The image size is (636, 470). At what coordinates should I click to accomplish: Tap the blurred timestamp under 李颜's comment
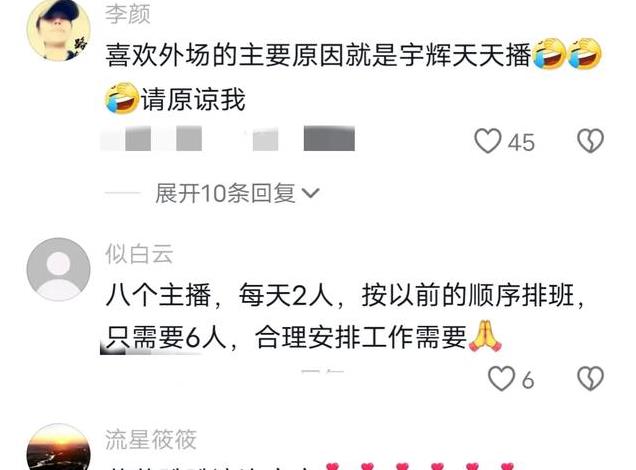(228, 139)
